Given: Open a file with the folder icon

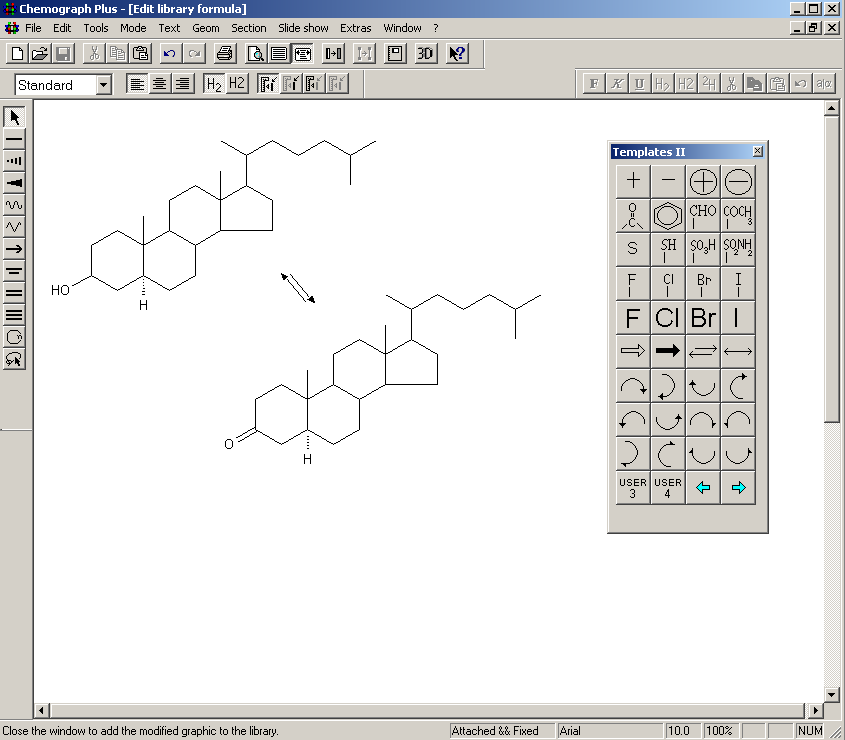Looking at the screenshot, I should (40, 53).
